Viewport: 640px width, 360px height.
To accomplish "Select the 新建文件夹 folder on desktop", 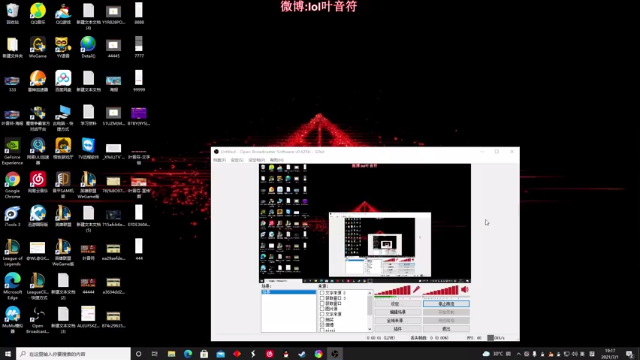I will (x=12, y=47).
